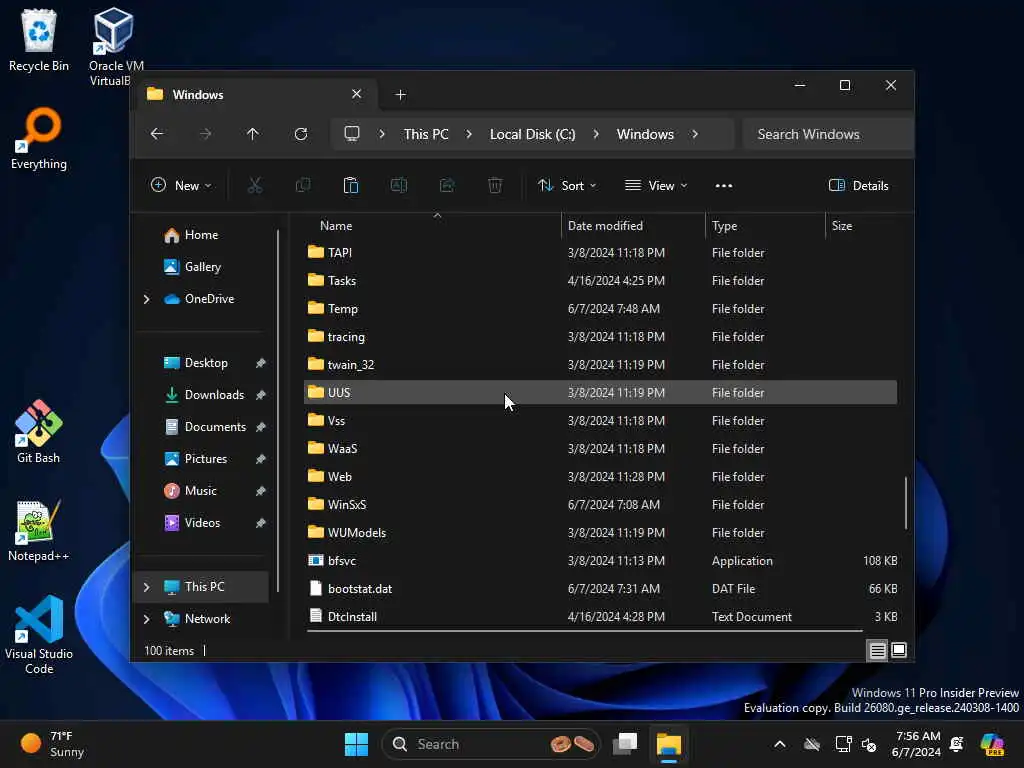
Task: Click the This PC breadcrumb
Action: [426, 134]
